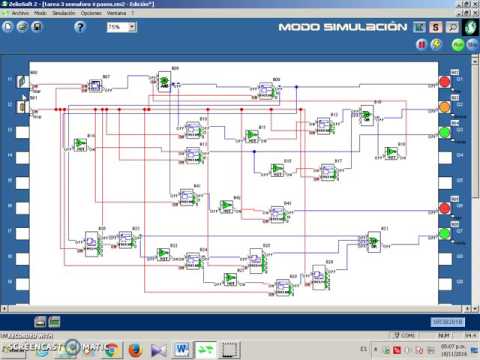Click the orange Q2 output lamp
The height and width of the screenshot is (360, 480).
pos(445,107)
